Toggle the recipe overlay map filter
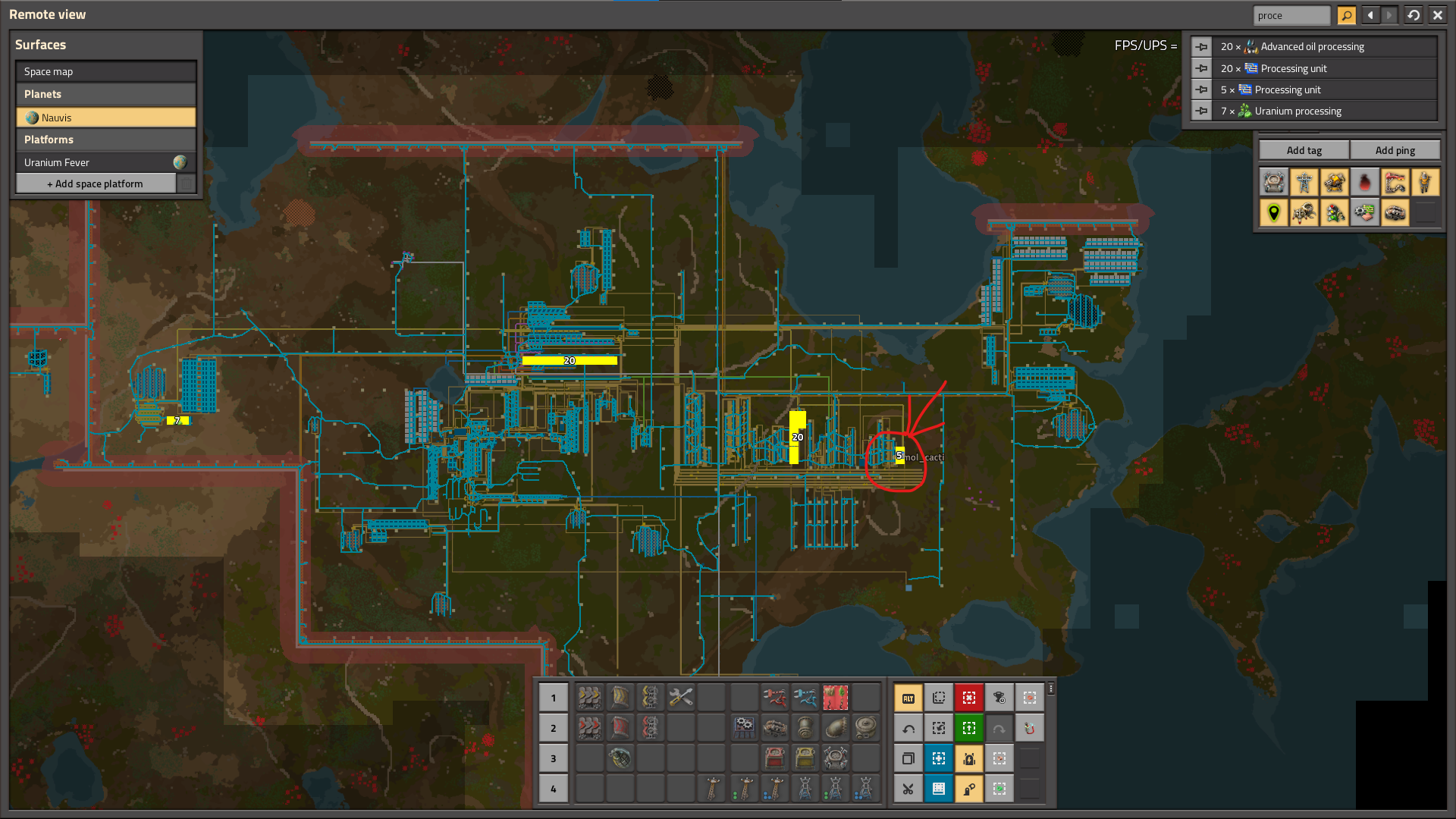 click(x=1365, y=212)
